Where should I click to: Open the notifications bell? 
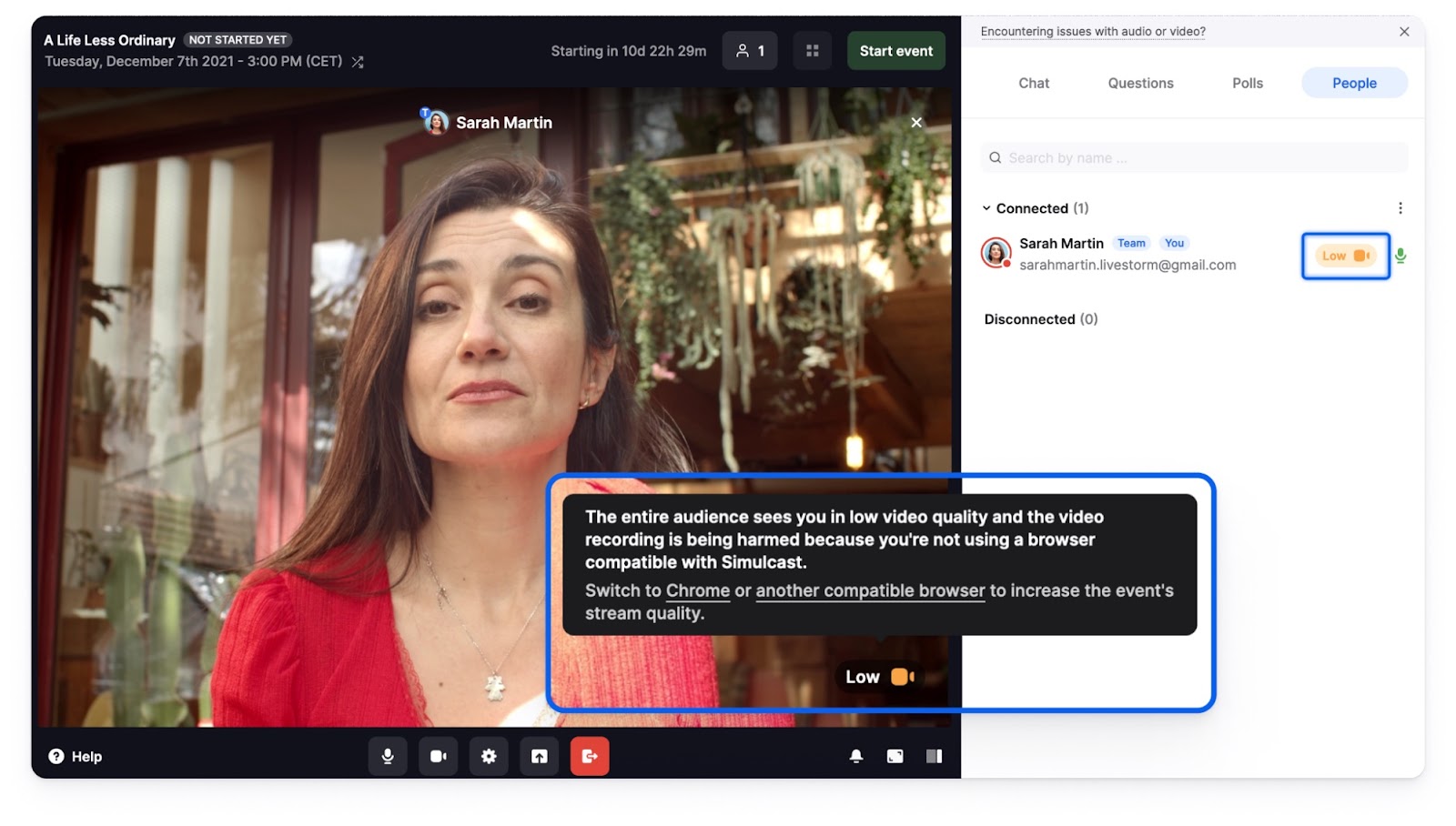click(856, 756)
